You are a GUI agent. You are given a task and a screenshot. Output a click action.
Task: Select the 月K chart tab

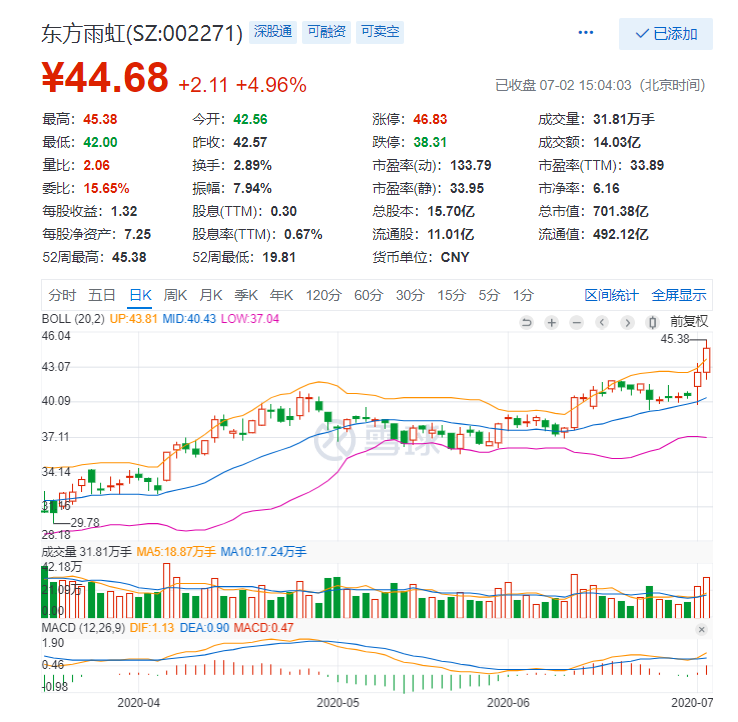pos(210,295)
